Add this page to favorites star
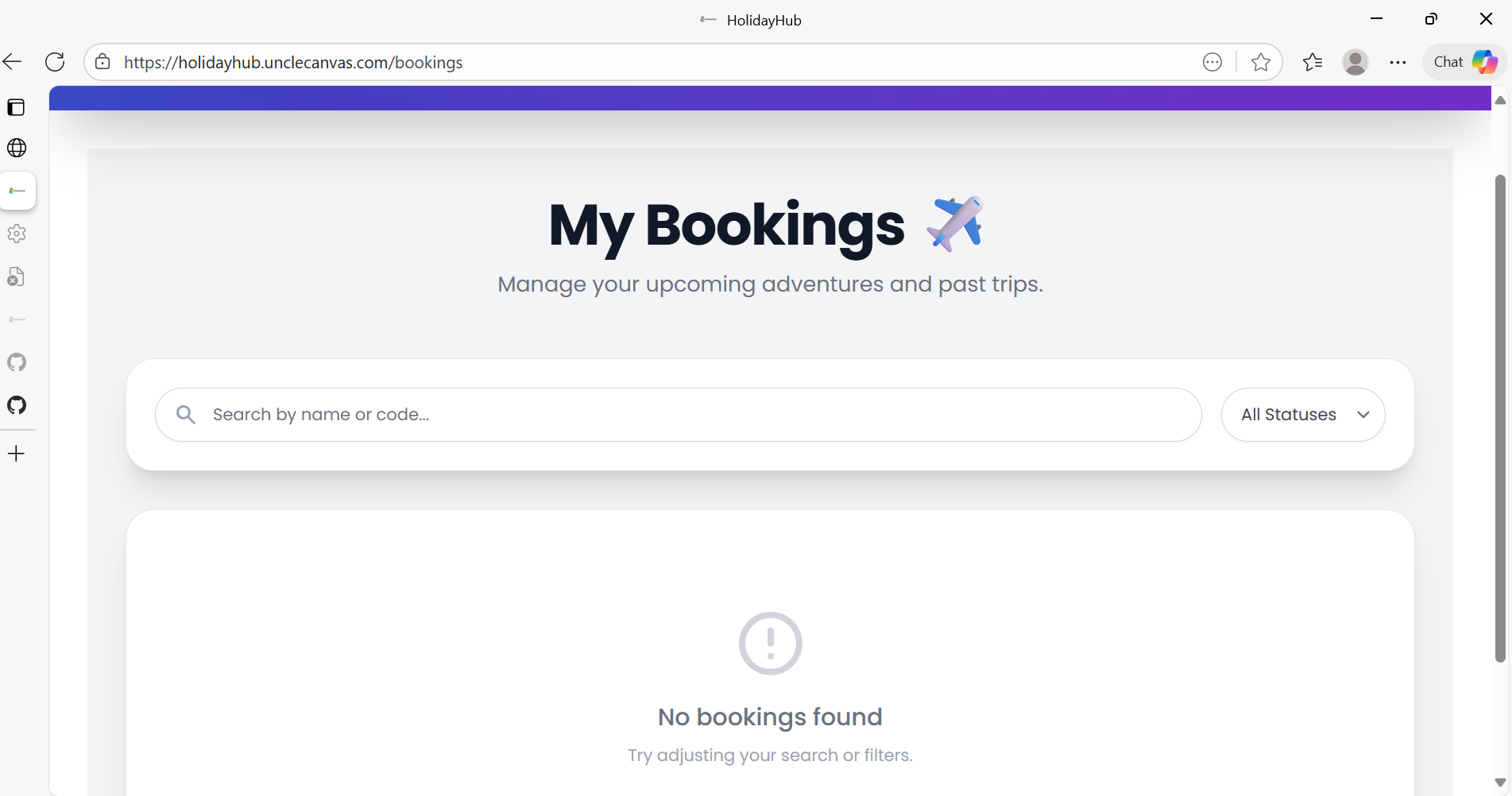 click(1260, 62)
